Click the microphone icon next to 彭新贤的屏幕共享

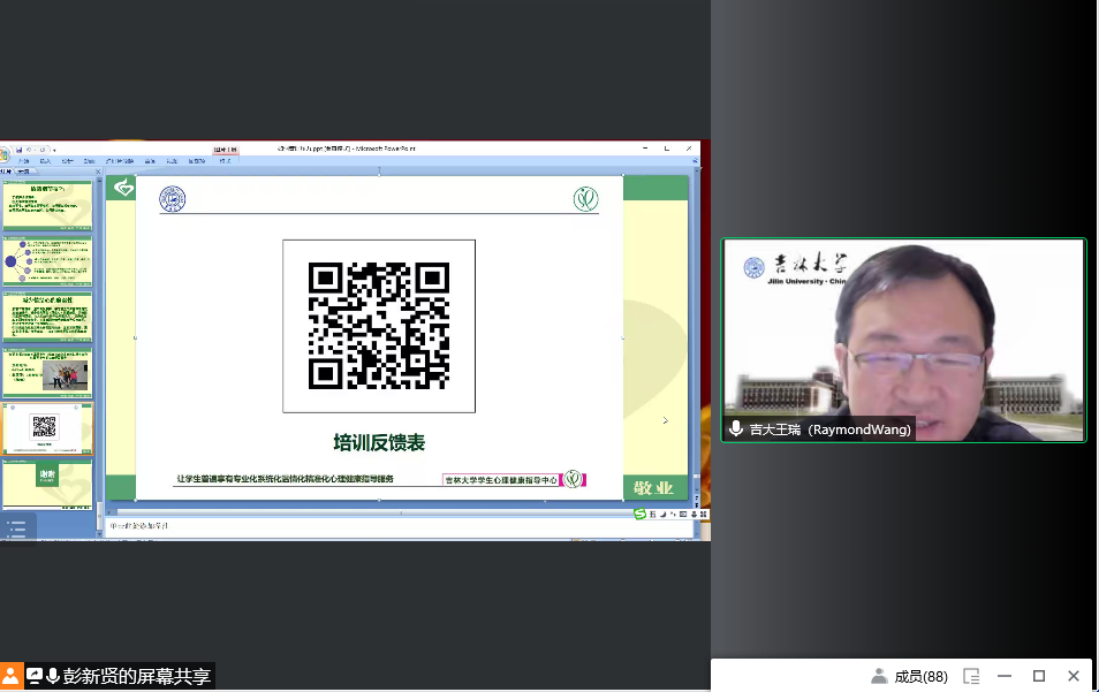click(53, 676)
